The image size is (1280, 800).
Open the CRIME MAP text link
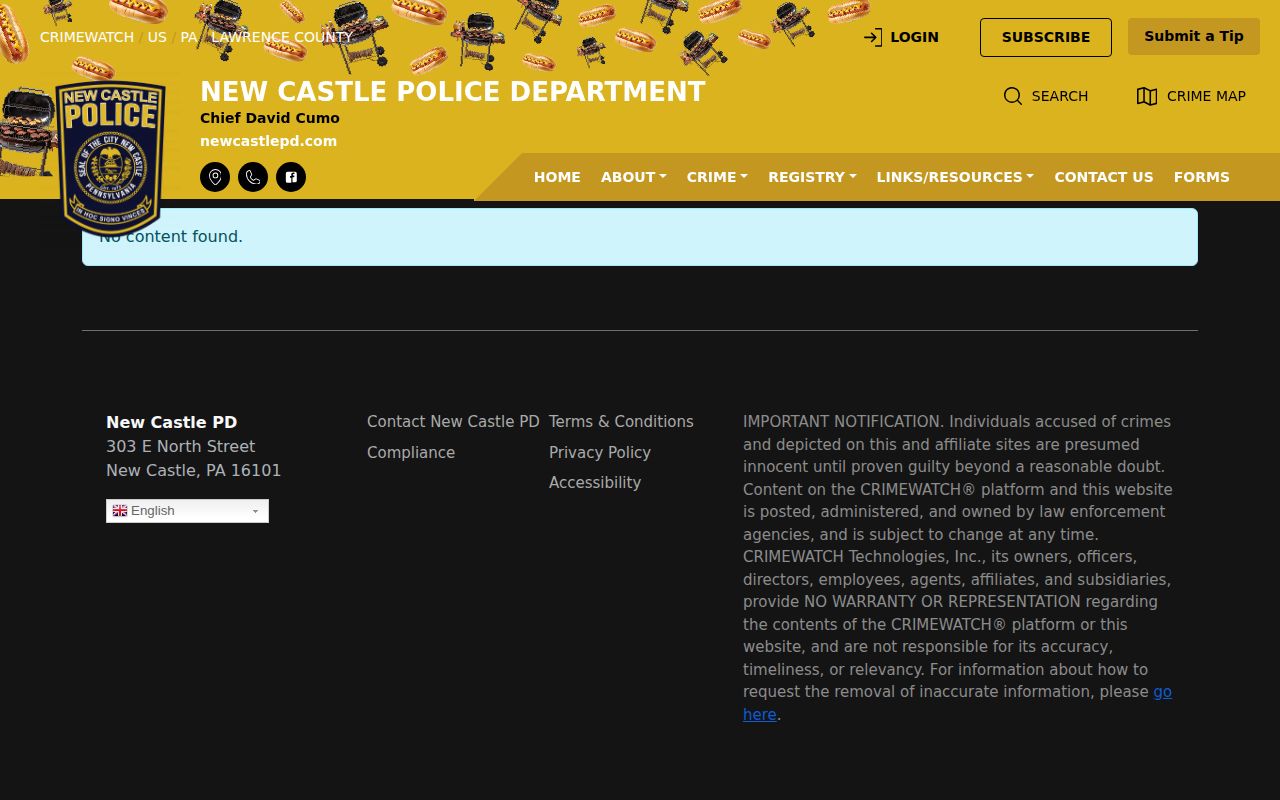[1206, 96]
